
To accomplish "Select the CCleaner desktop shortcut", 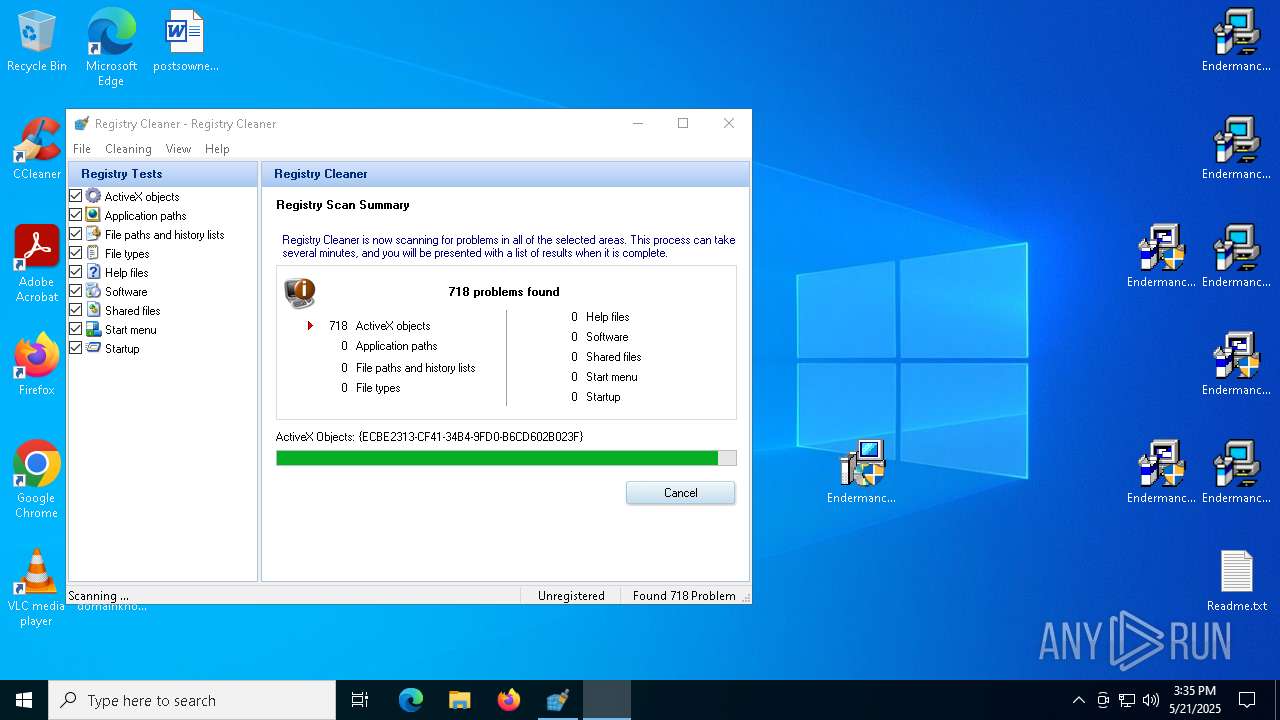I will tap(37, 149).
